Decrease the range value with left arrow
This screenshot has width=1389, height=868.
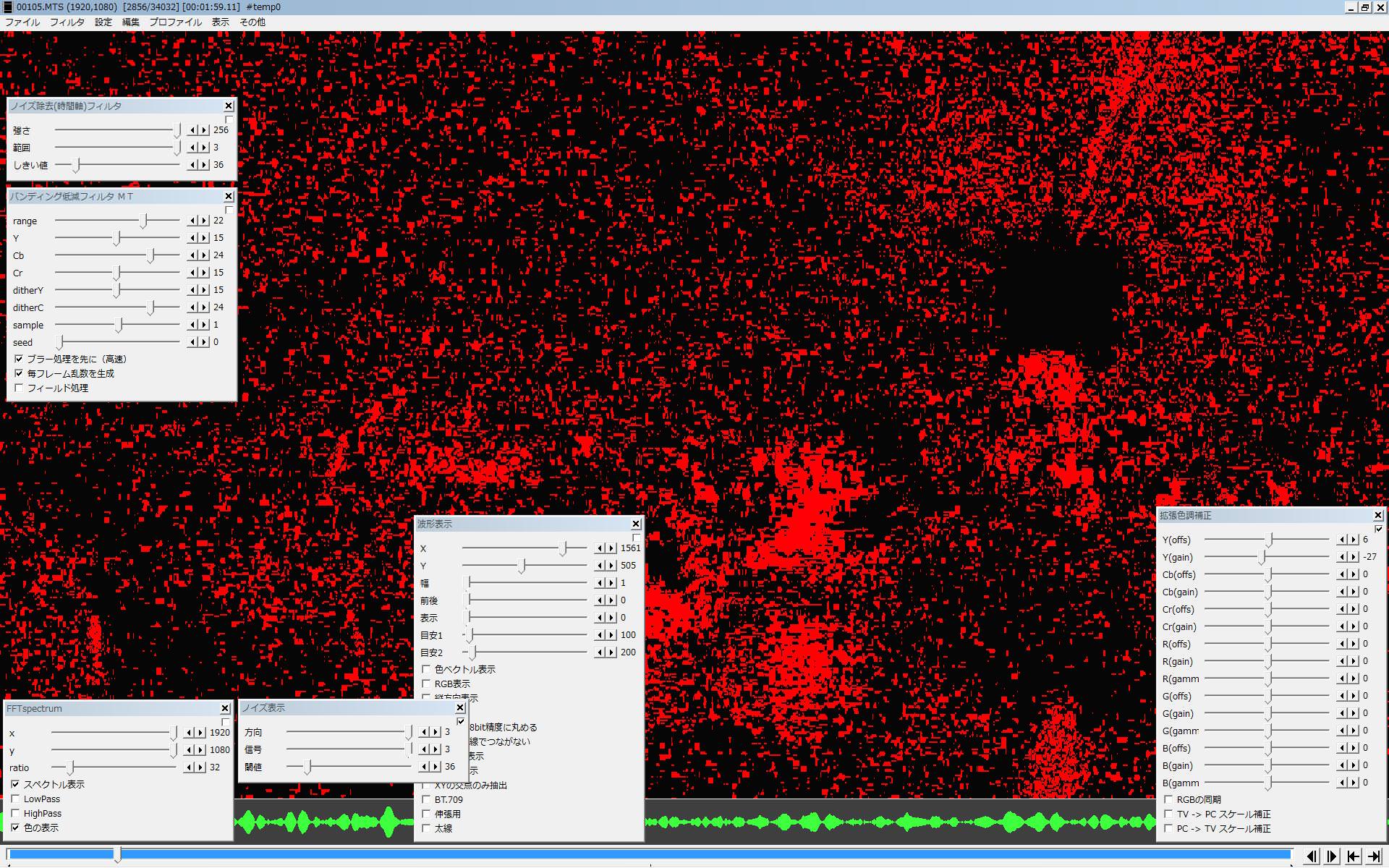coord(193,221)
